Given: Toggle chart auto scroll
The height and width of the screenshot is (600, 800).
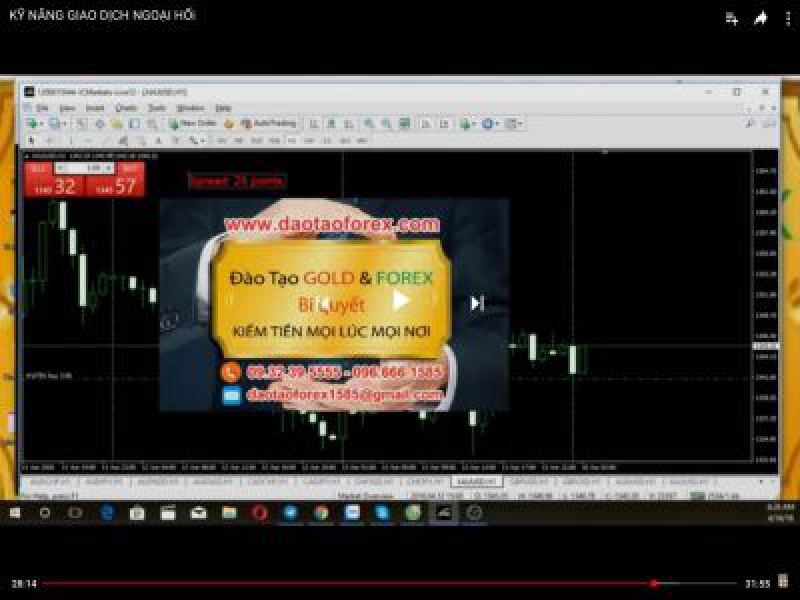Looking at the screenshot, I should pyautogui.click(x=426, y=123).
